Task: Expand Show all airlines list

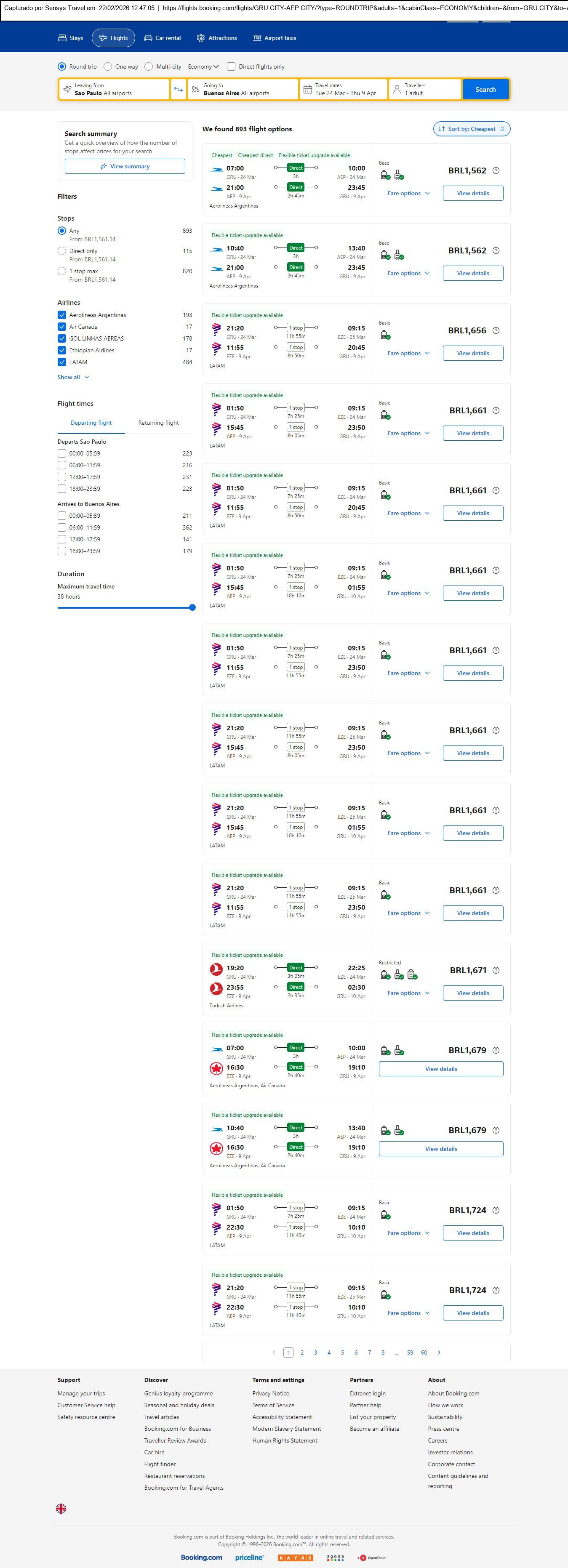Action: coord(73,378)
